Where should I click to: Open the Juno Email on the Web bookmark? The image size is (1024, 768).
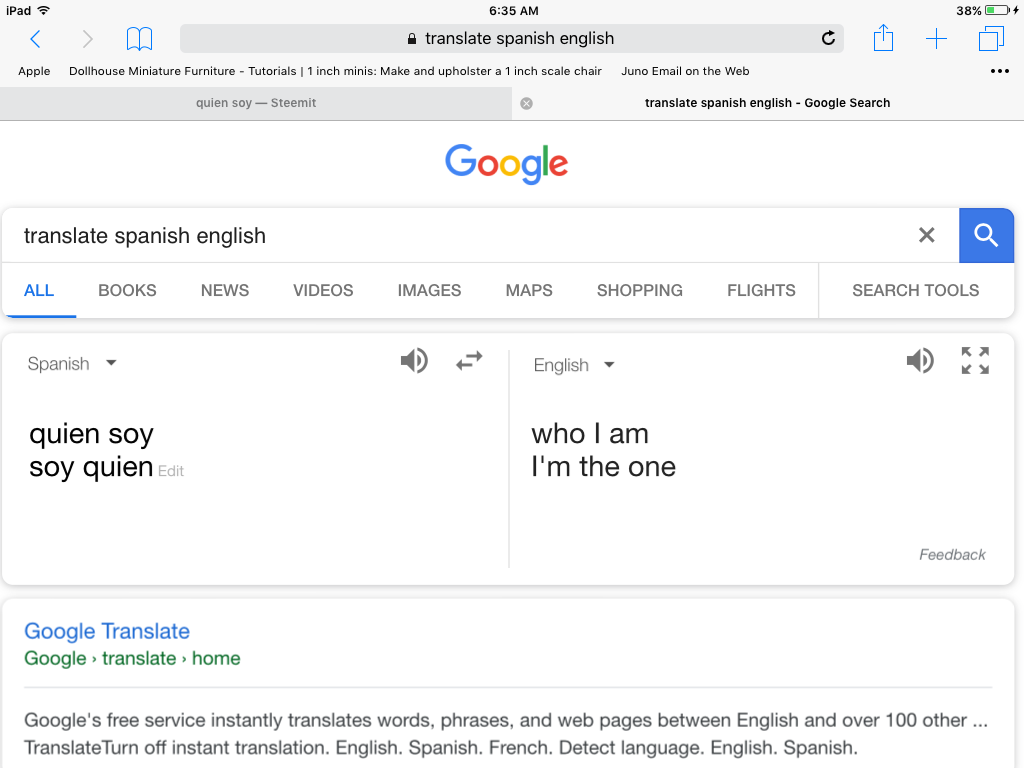tap(685, 71)
